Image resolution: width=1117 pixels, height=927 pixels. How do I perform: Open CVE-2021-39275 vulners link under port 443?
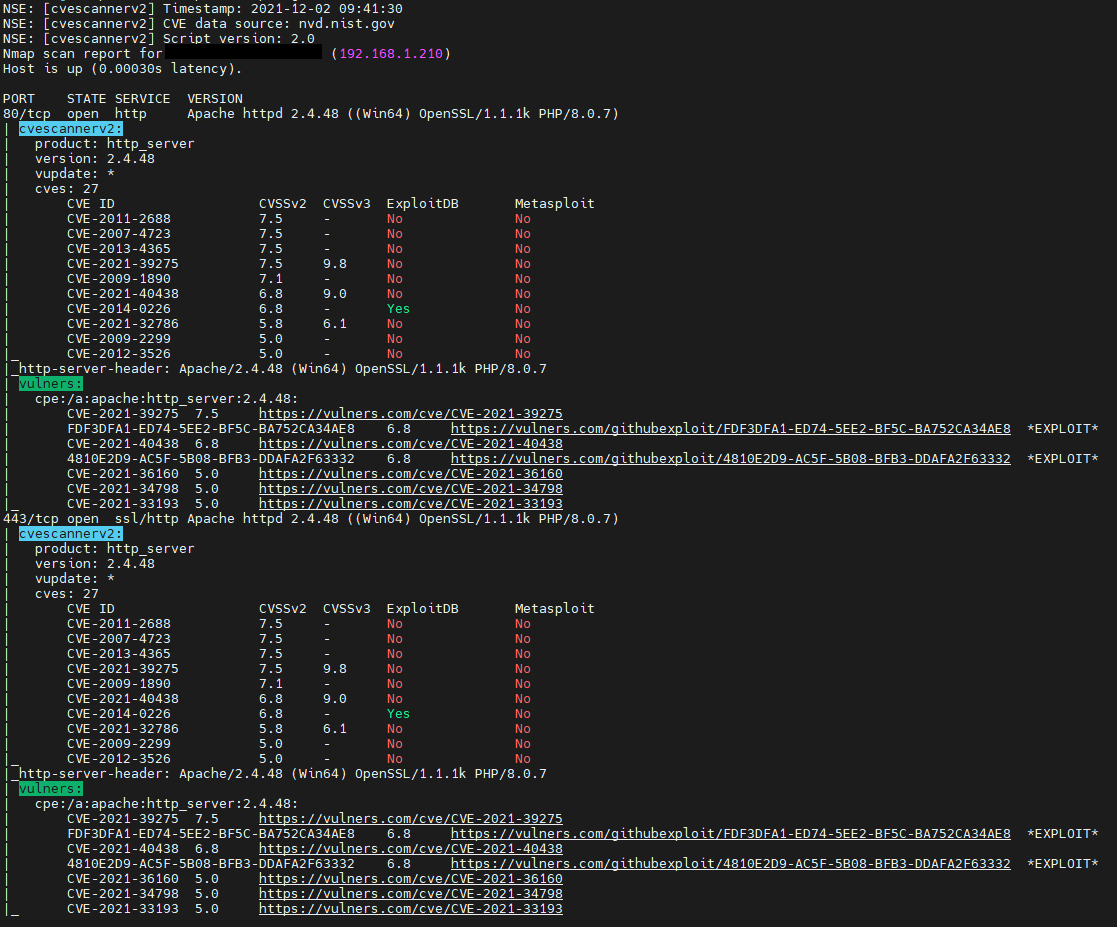click(410, 819)
